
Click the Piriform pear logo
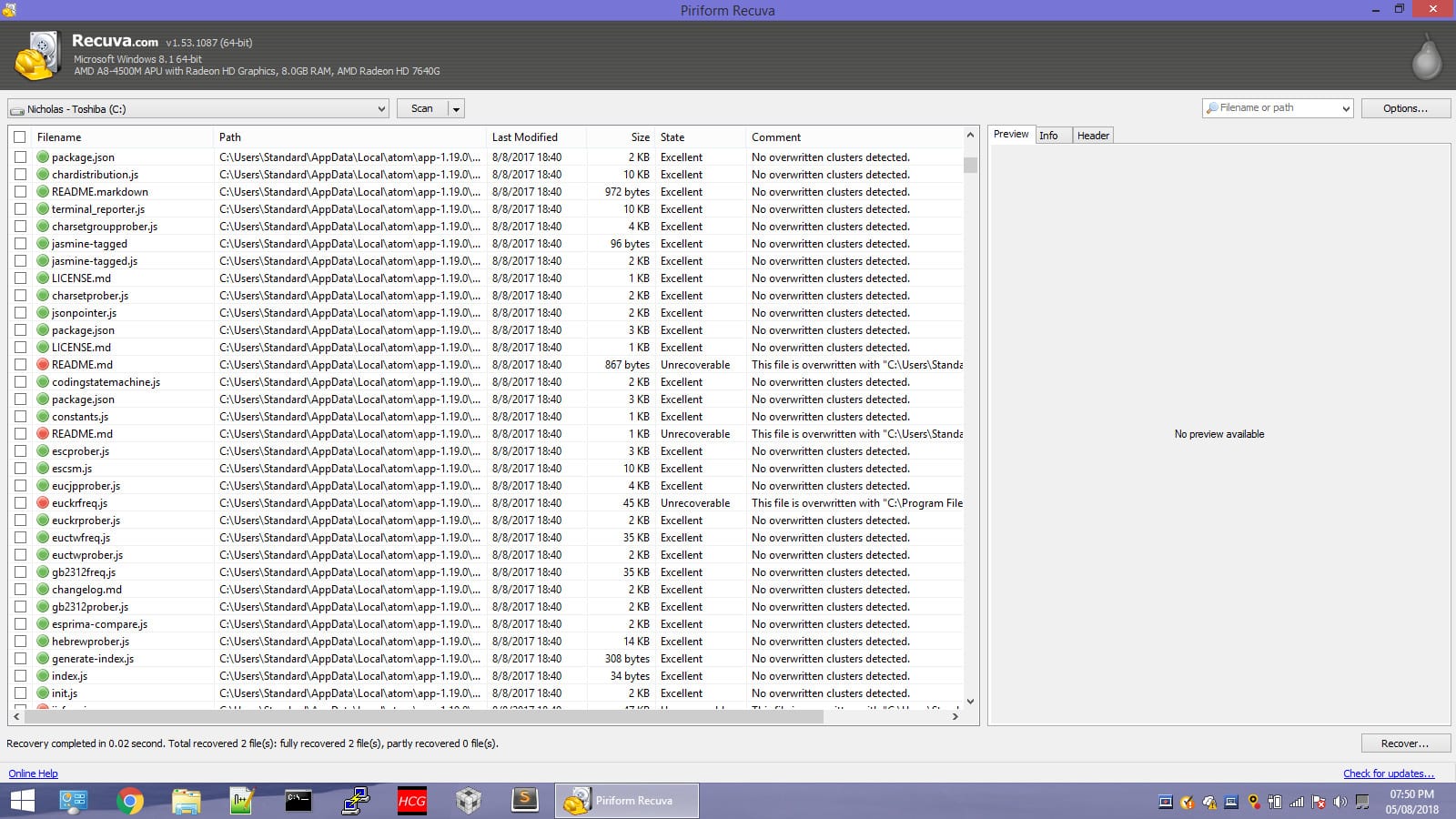coord(1426,57)
